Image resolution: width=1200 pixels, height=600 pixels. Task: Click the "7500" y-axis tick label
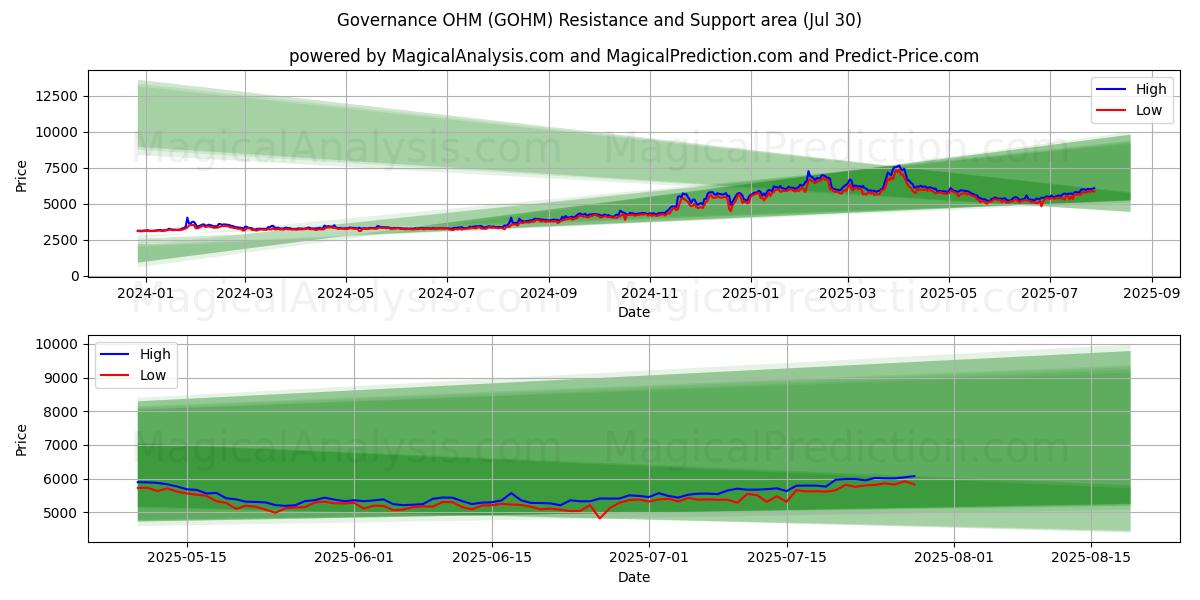[x=60, y=168]
